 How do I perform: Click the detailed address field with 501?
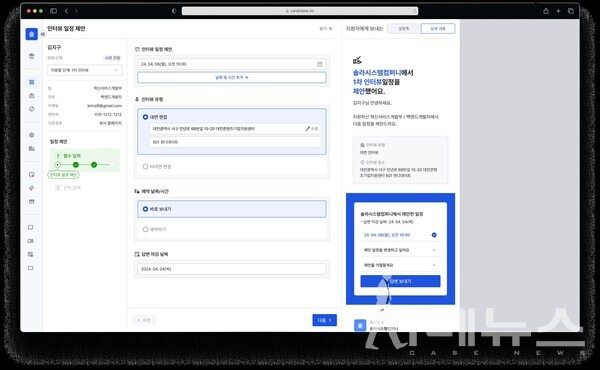[235, 142]
